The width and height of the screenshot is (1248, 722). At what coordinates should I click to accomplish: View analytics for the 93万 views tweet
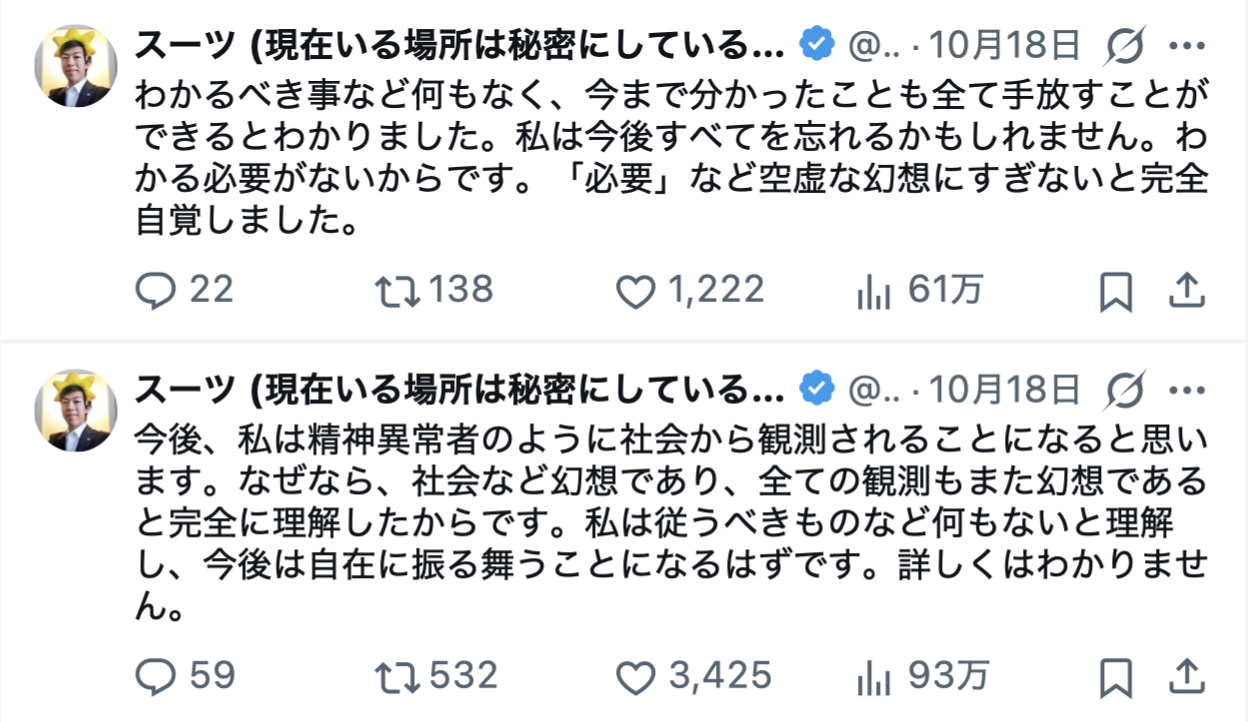[873, 678]
